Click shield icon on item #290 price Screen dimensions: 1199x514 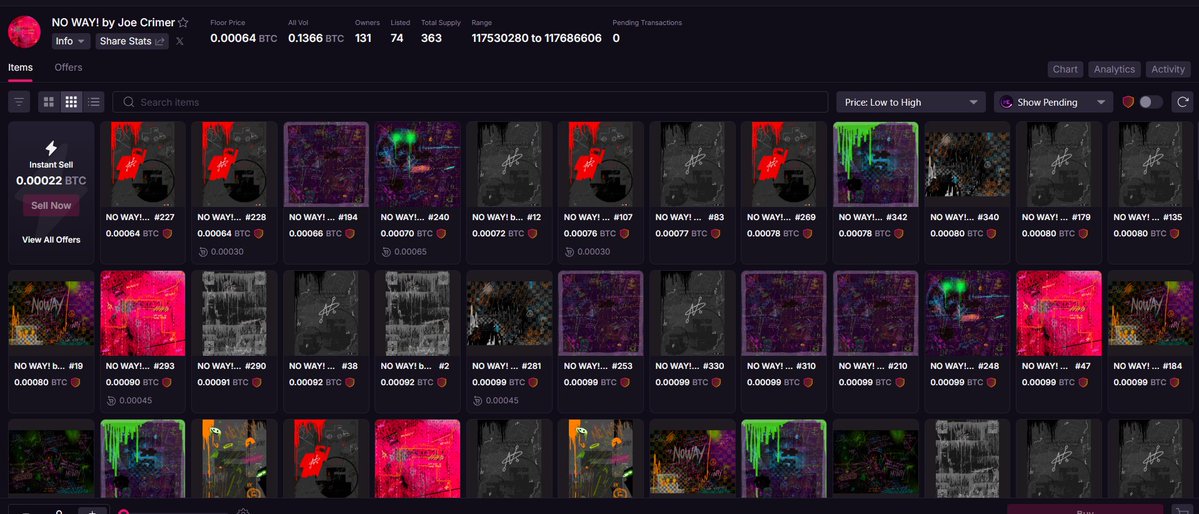pyautogui.click(x=258, y=382)
